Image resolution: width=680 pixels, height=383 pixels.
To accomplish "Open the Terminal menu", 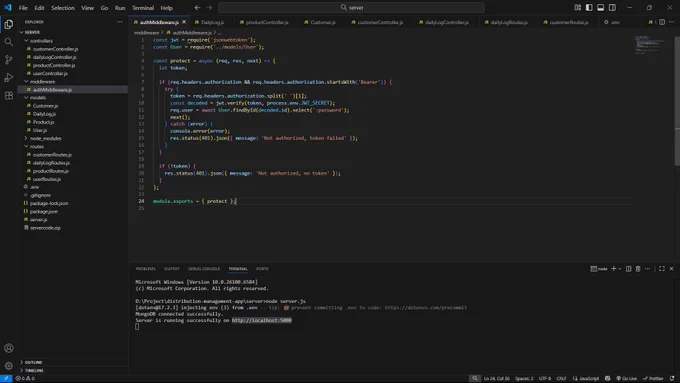I will pyautogui.click(x=143, y=7).
